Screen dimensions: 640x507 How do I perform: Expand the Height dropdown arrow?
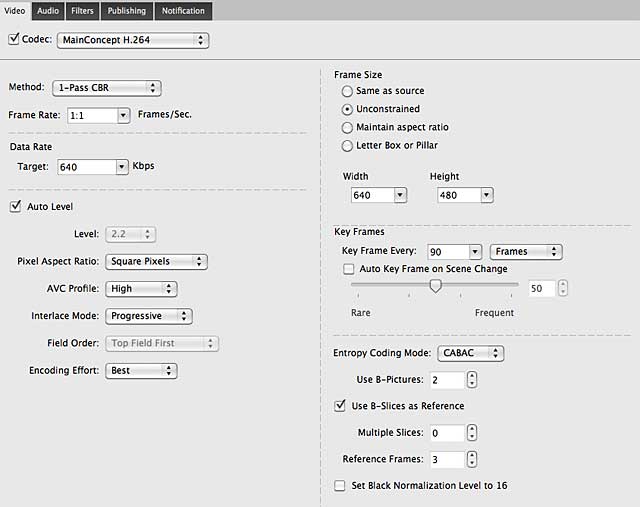click(x=487, y=195)
